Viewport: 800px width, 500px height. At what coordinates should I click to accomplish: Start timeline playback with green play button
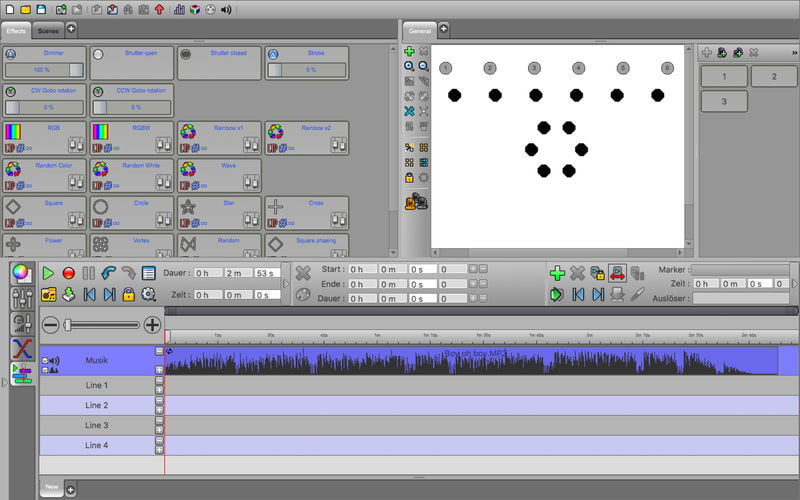(48, 273)
